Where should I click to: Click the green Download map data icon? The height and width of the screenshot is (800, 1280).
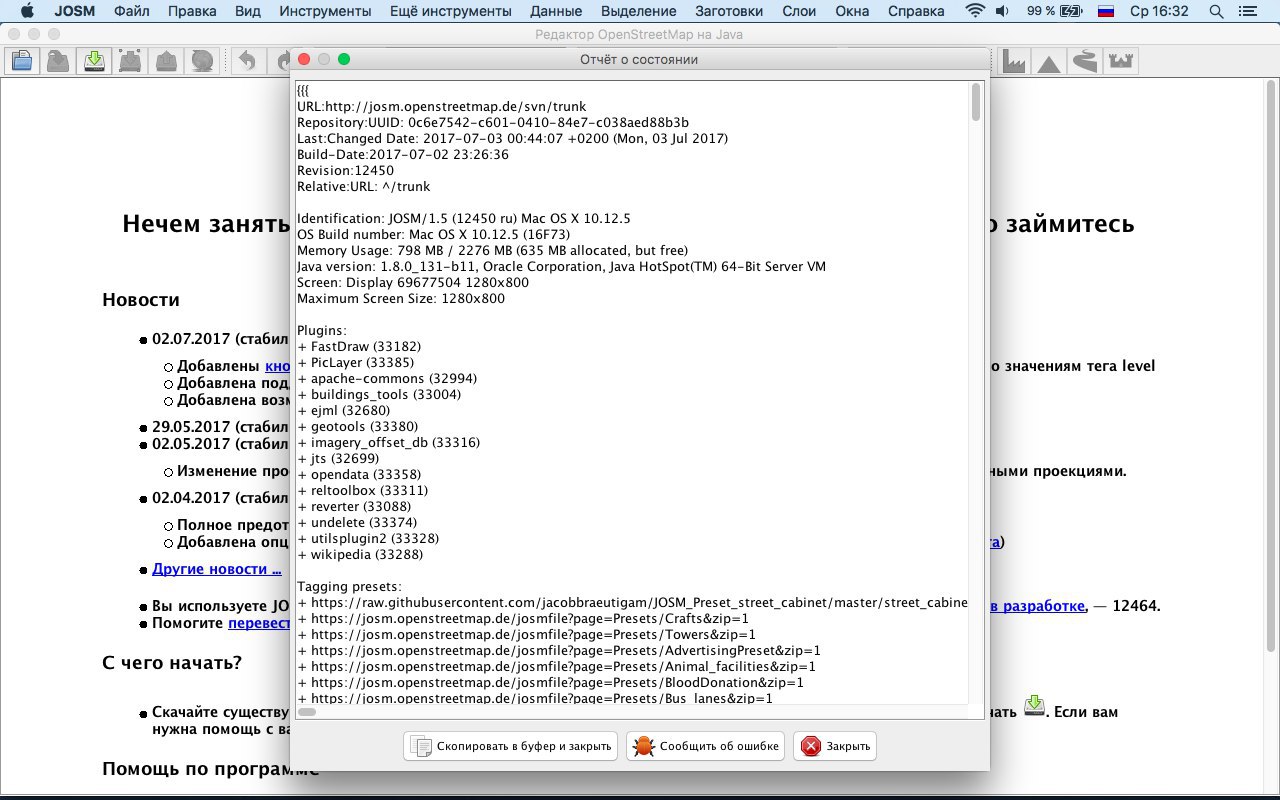coord(94,61)
